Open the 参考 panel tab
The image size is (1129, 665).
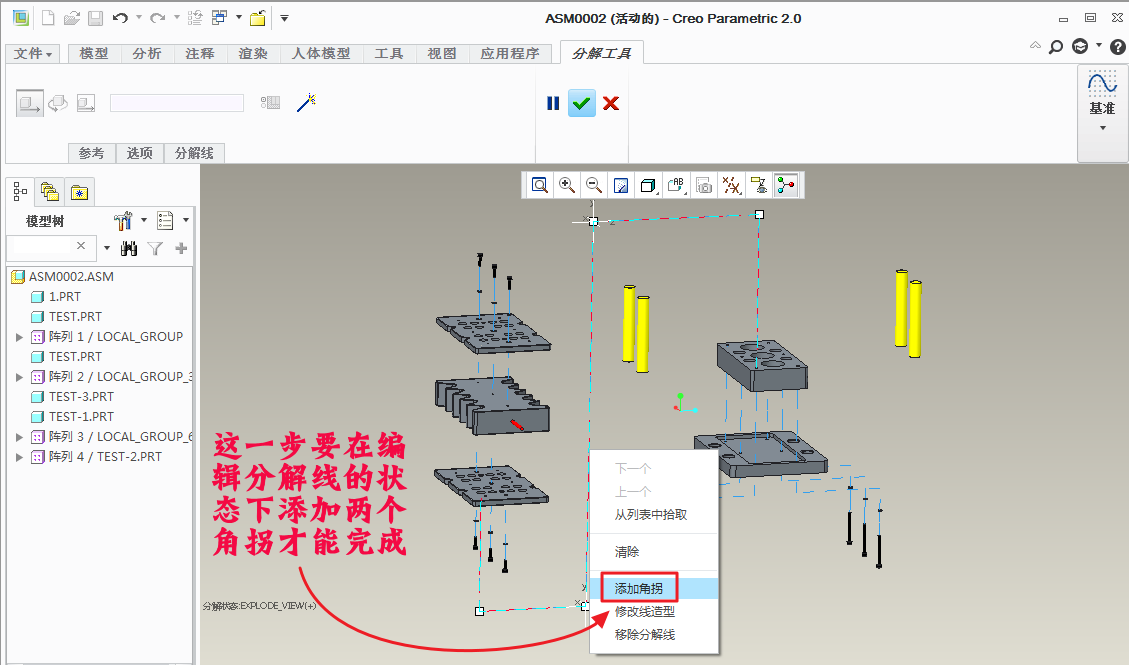click(91, 153)
